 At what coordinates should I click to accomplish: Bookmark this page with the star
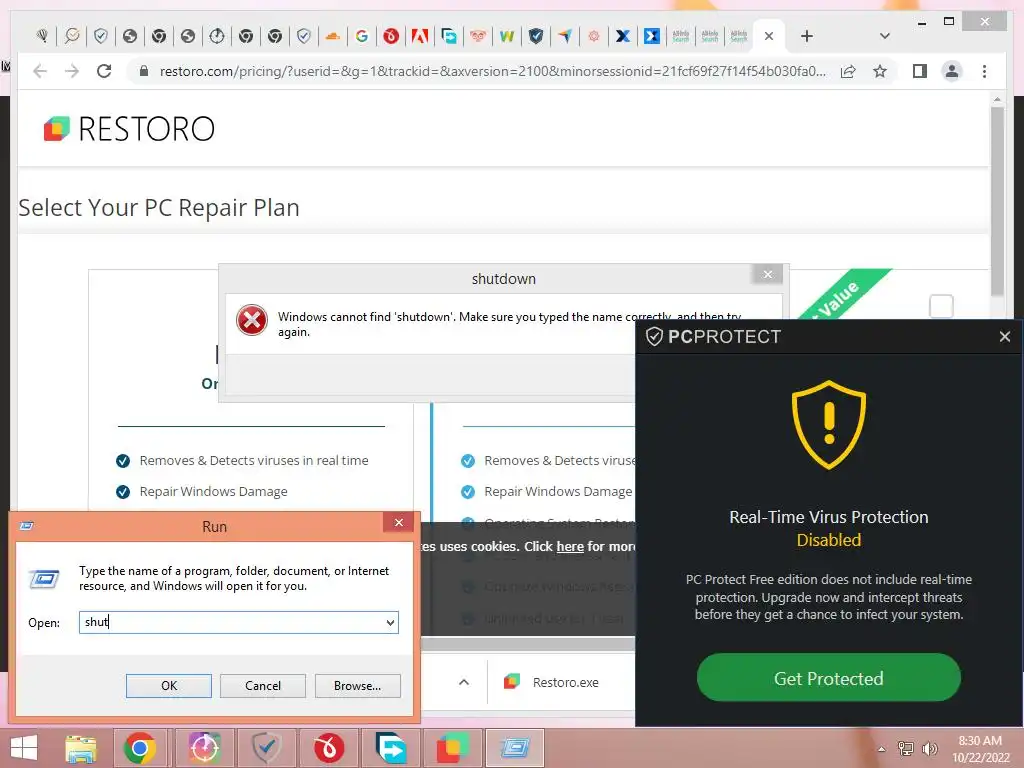(x=880, y=71)
